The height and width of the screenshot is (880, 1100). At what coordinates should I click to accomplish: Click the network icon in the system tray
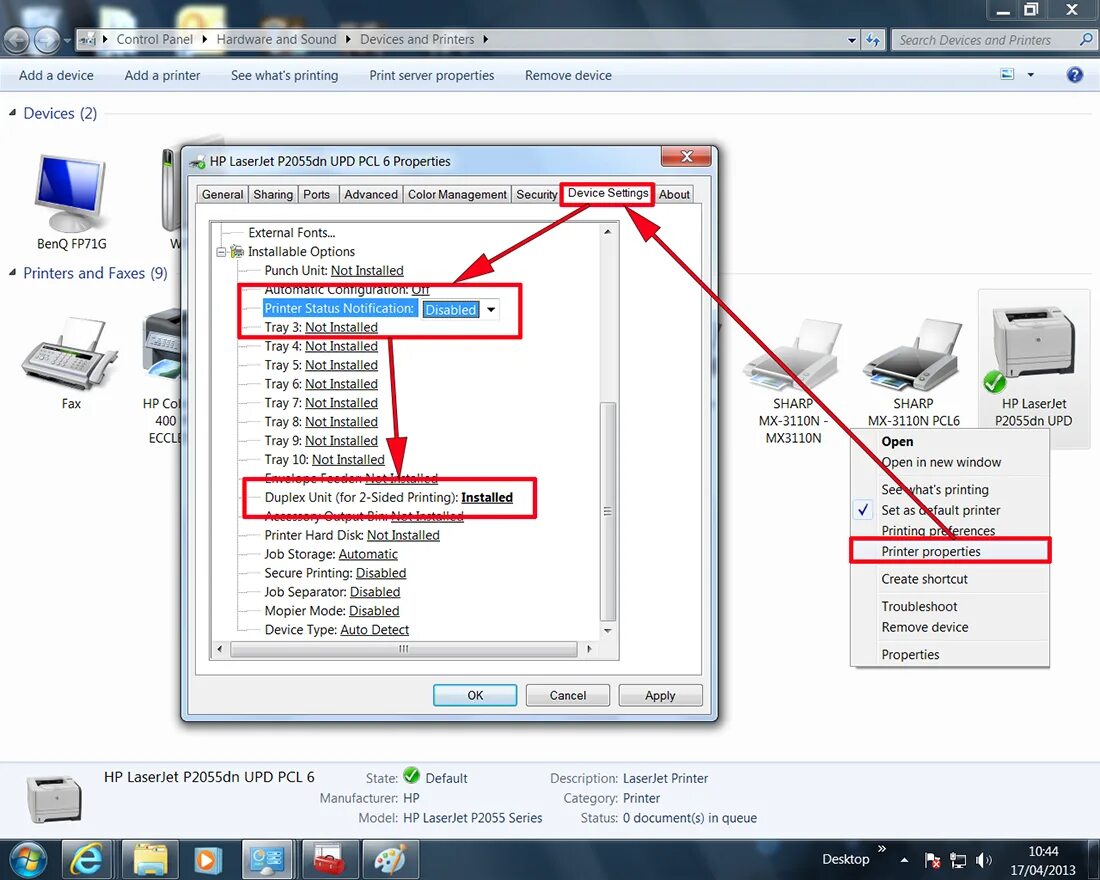958,860
